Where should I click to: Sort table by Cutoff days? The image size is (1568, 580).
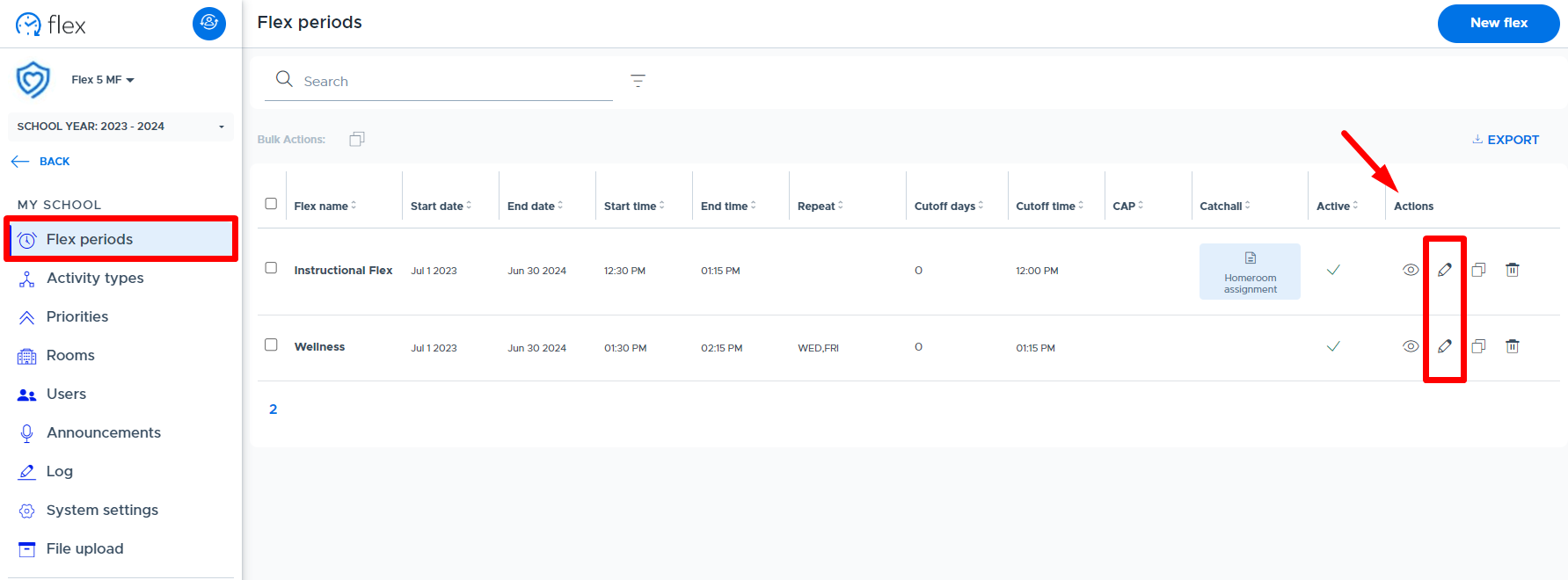pyautogui.click(x=949, y=206)
